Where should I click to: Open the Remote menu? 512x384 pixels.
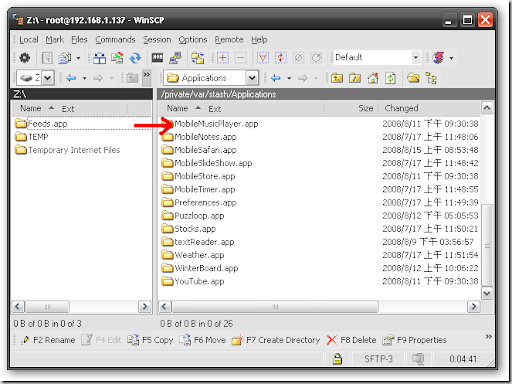229,40
